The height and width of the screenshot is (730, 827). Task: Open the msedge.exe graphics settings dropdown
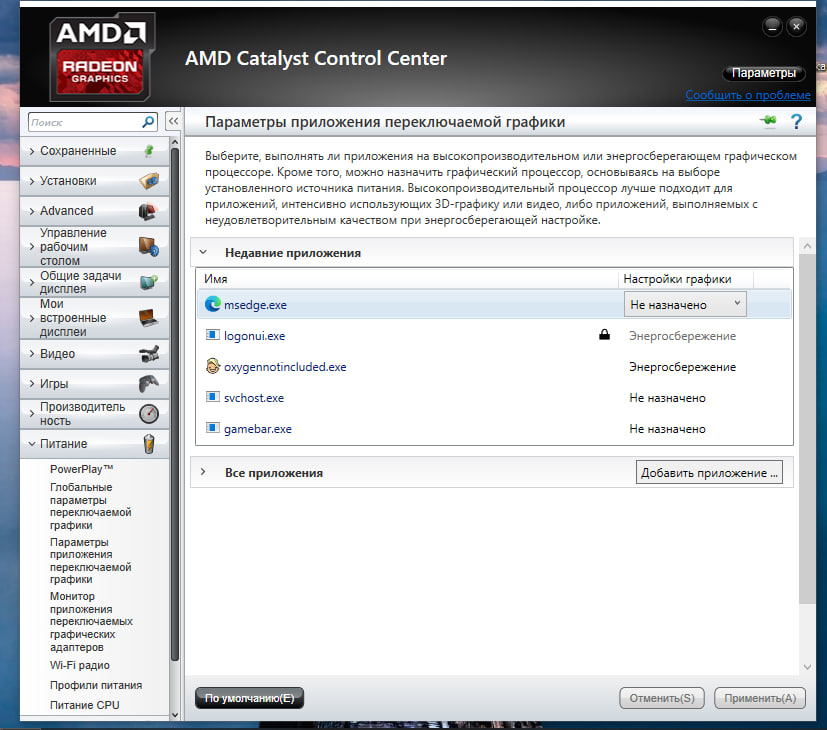tap(684, 304)
